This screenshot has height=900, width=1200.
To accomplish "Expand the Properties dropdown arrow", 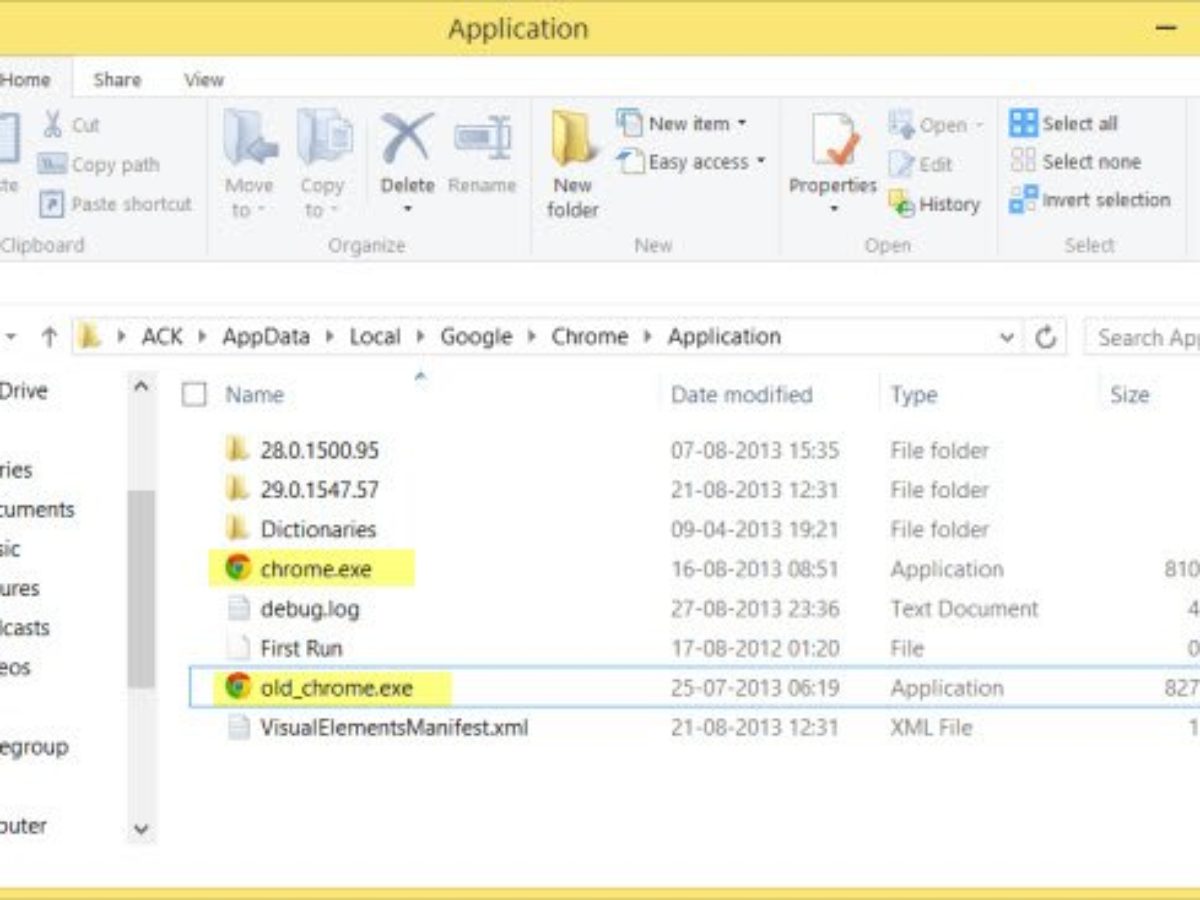I will (834, 210).
